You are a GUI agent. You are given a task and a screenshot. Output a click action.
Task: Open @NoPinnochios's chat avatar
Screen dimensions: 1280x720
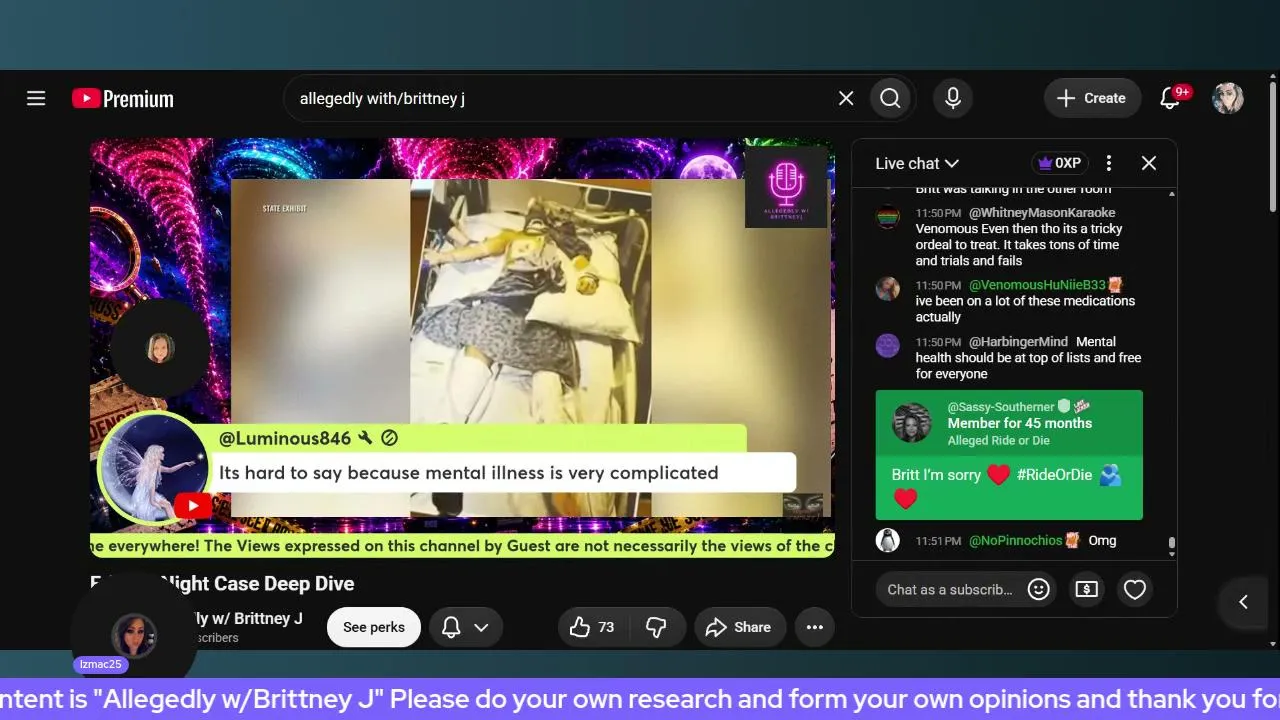(888, 540)
